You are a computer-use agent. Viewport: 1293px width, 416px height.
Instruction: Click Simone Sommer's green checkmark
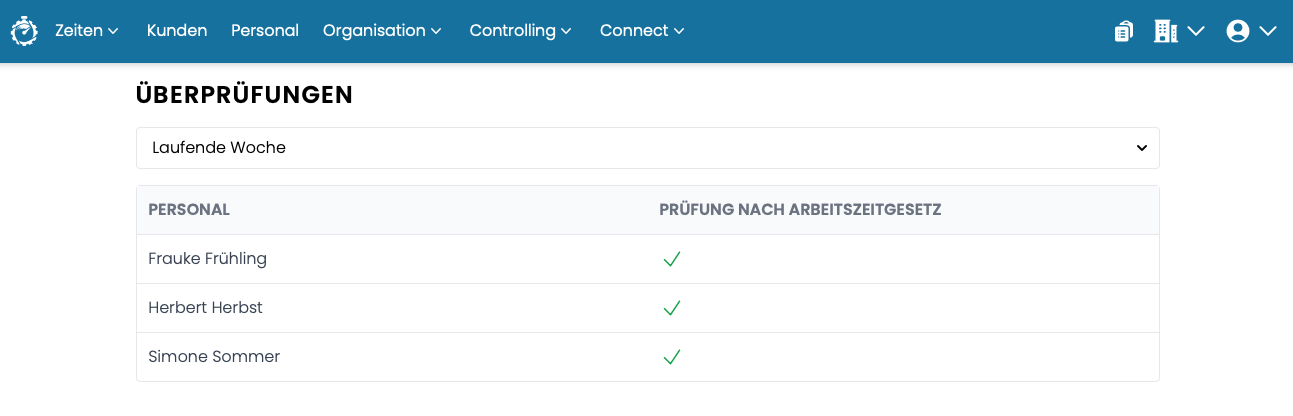pos(672,357)
